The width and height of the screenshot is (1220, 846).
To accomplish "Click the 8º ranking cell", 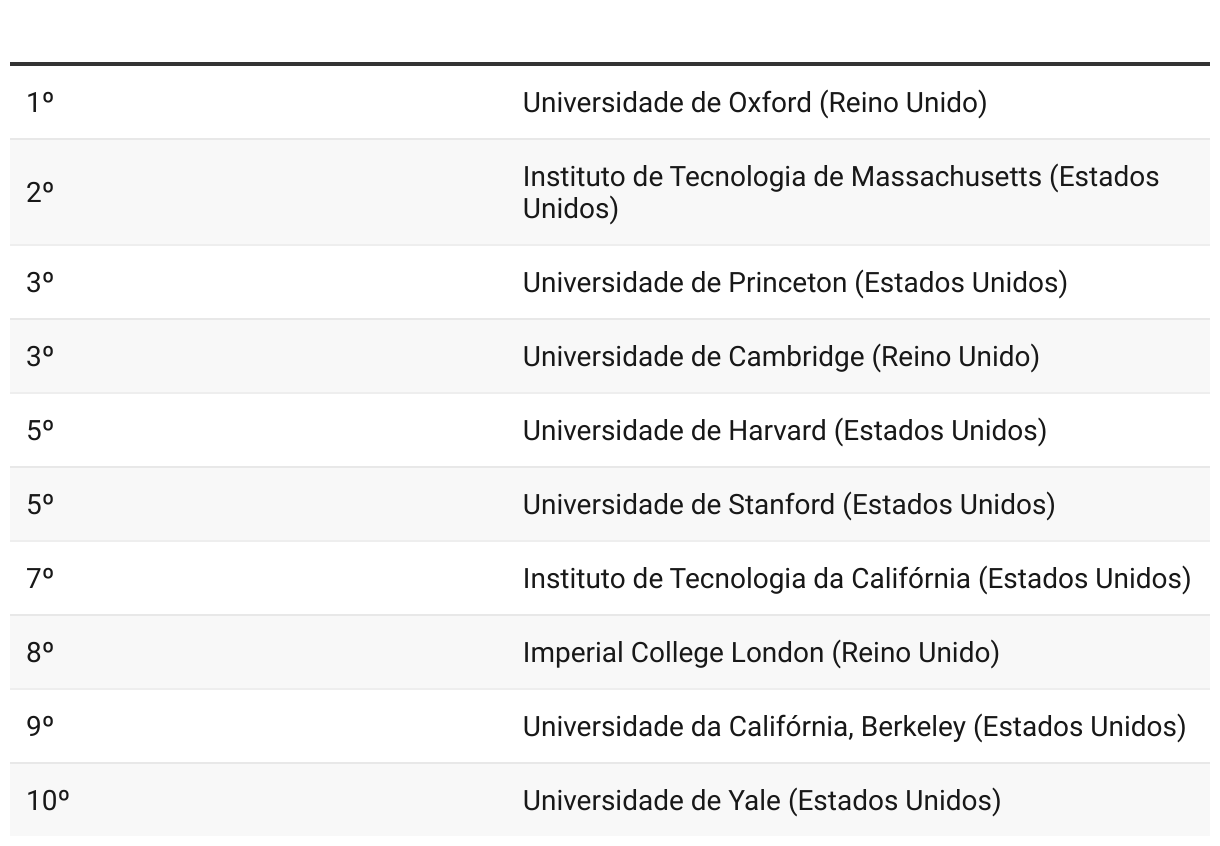I will pyautogui.click(x=40, y=653).
